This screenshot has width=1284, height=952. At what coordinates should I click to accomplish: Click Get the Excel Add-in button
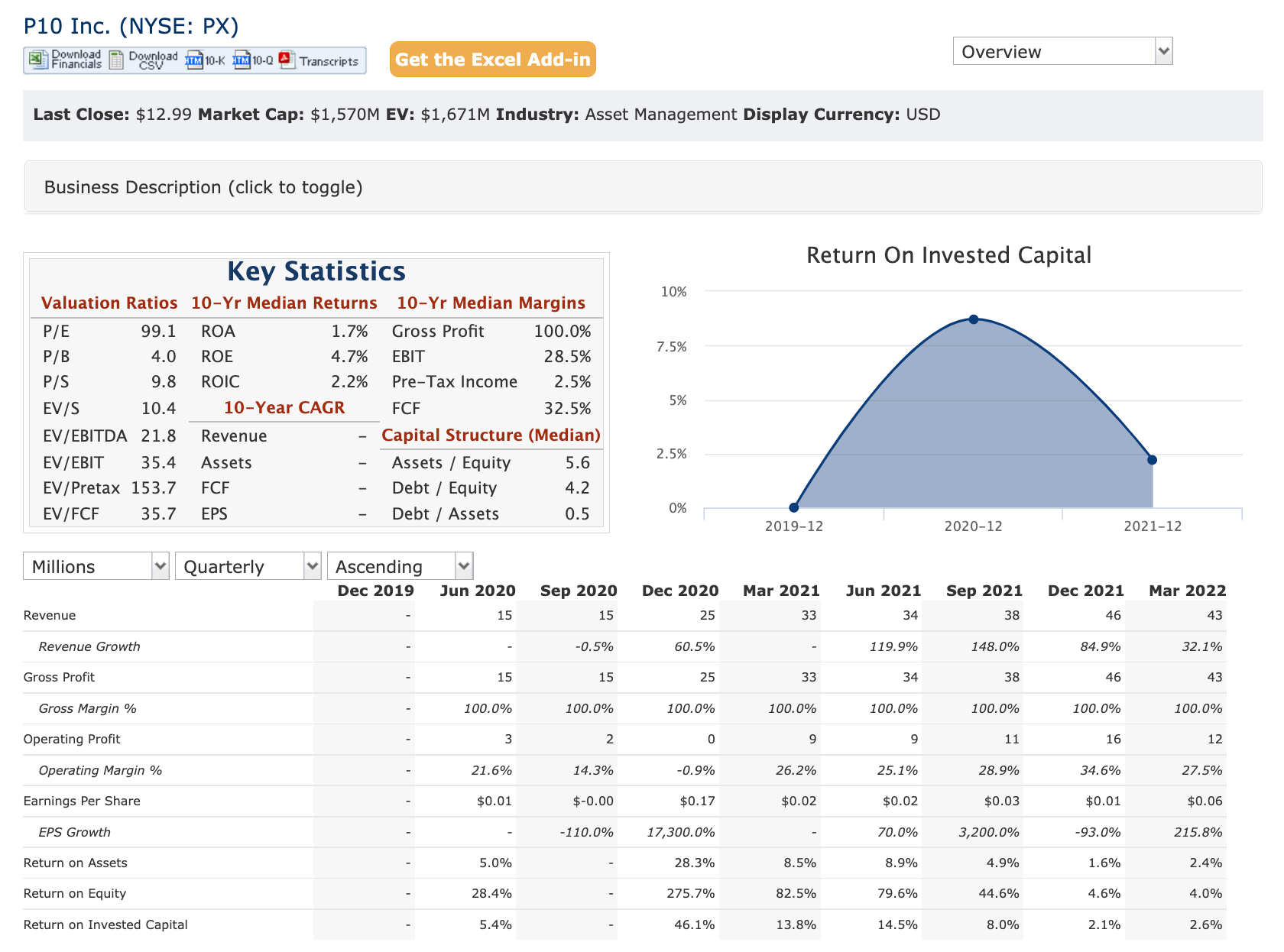click(493, 60)
